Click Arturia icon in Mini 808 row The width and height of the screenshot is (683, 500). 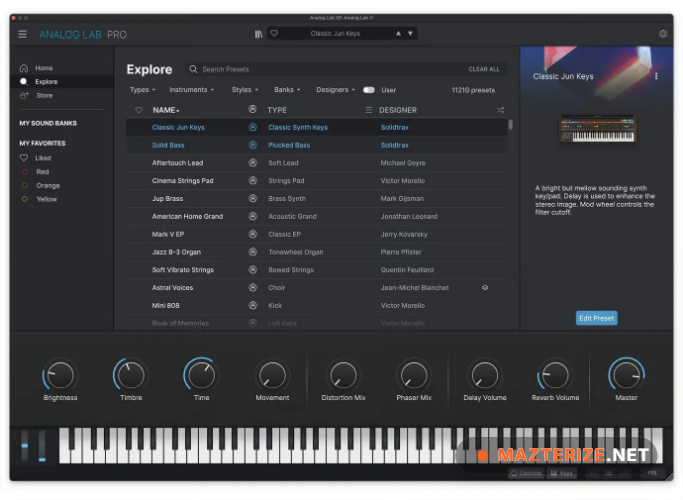click(253, 306)
